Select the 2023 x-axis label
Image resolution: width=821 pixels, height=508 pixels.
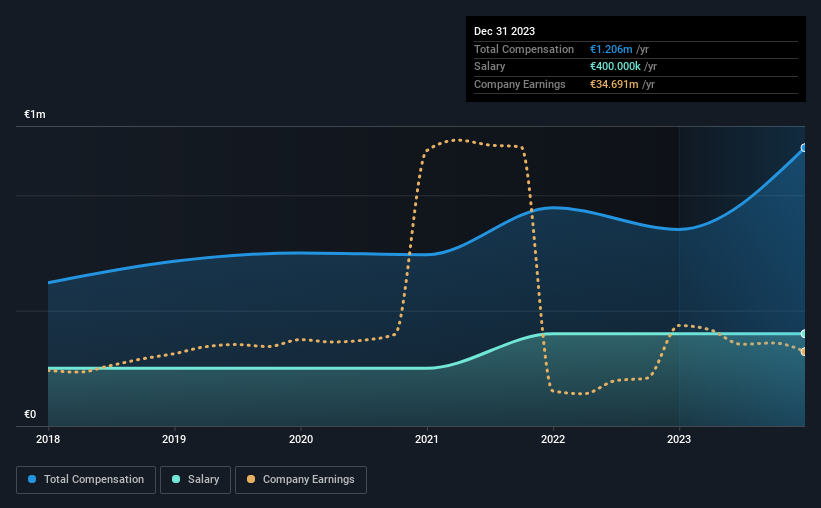click(679, 439)
